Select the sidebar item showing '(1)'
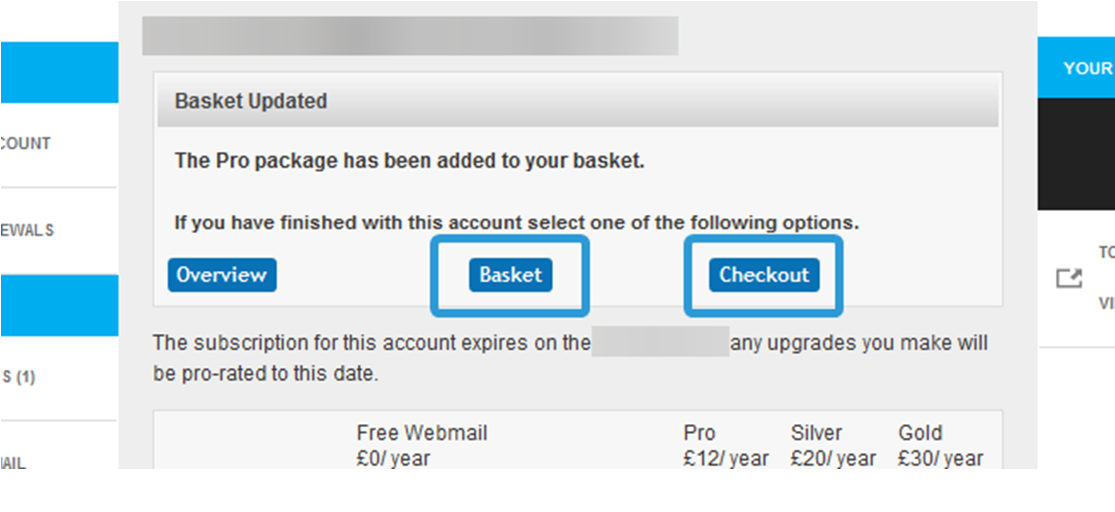The height and width of the screenshot is (512, 1115). tap(22, 377)
